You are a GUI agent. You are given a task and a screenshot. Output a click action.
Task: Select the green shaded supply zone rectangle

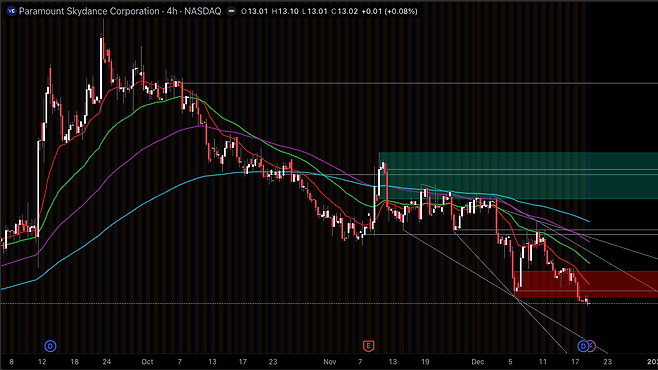pyautogui.click(x=518, y=175)
